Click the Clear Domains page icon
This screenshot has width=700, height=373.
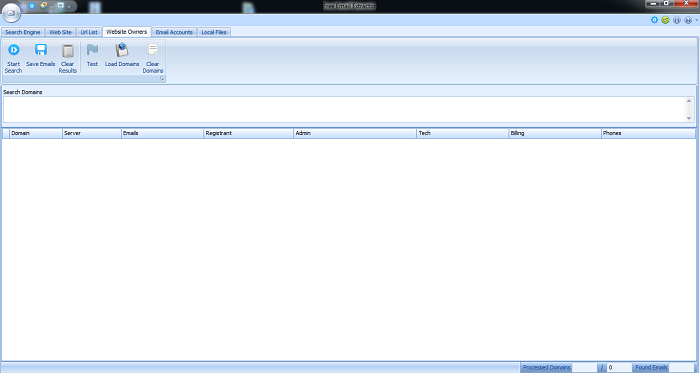click(x=153, y=50)
